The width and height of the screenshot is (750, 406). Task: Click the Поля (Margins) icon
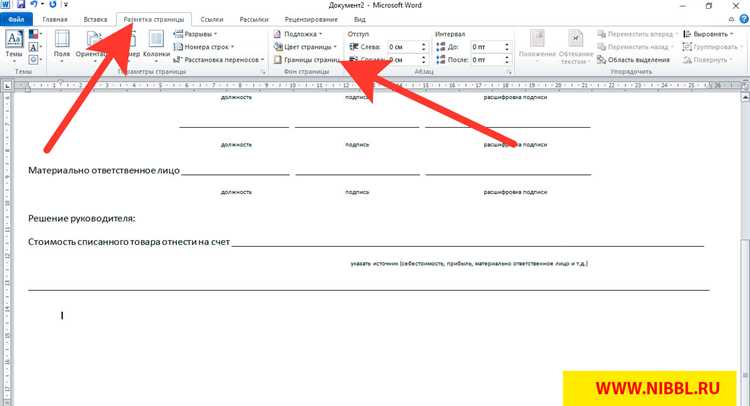pyautogui.click(x=62, y=44)
